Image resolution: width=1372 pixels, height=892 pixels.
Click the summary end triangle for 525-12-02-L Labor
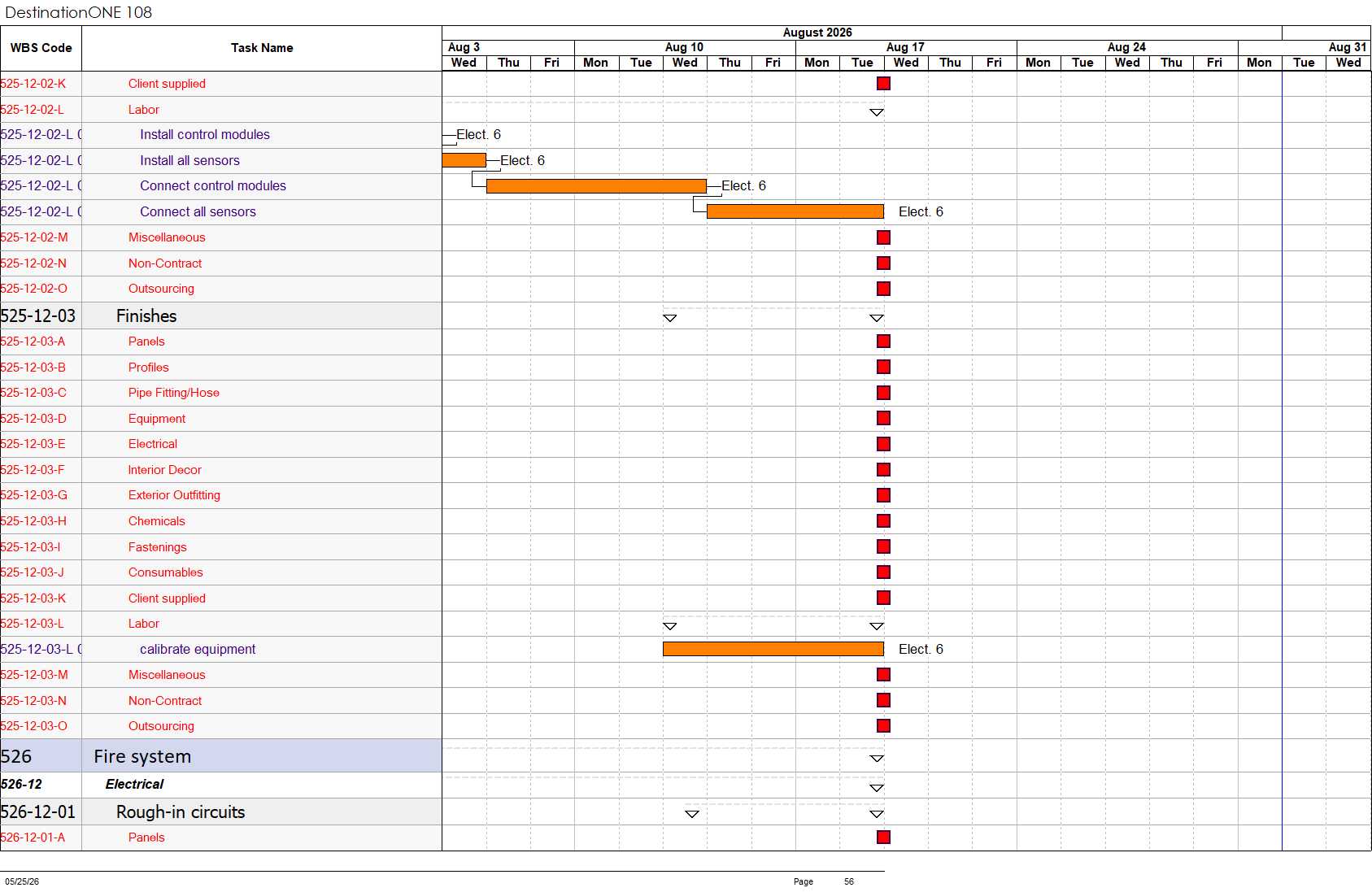point(877,112)
